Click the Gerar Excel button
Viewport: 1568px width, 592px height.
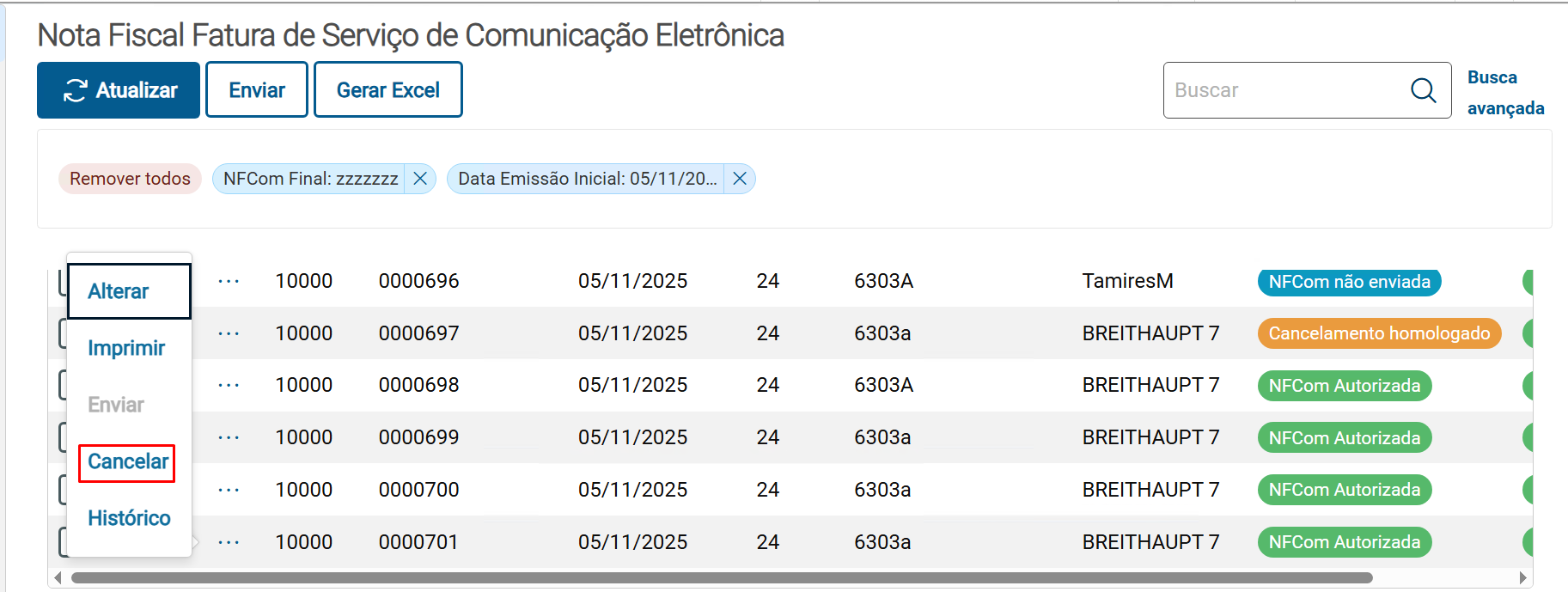click(388, 90)
